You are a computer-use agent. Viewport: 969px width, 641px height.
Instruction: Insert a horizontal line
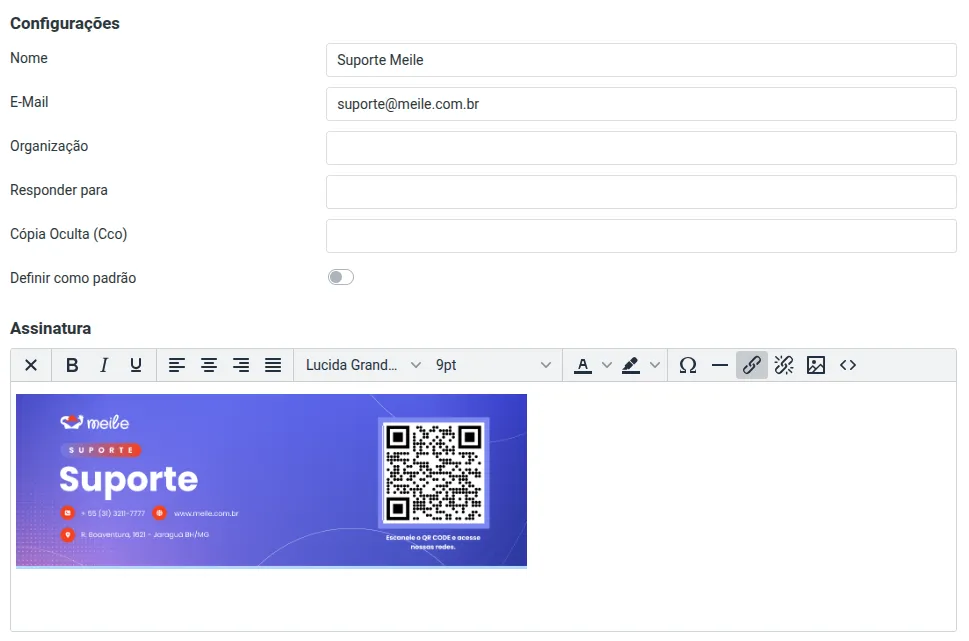720,365
